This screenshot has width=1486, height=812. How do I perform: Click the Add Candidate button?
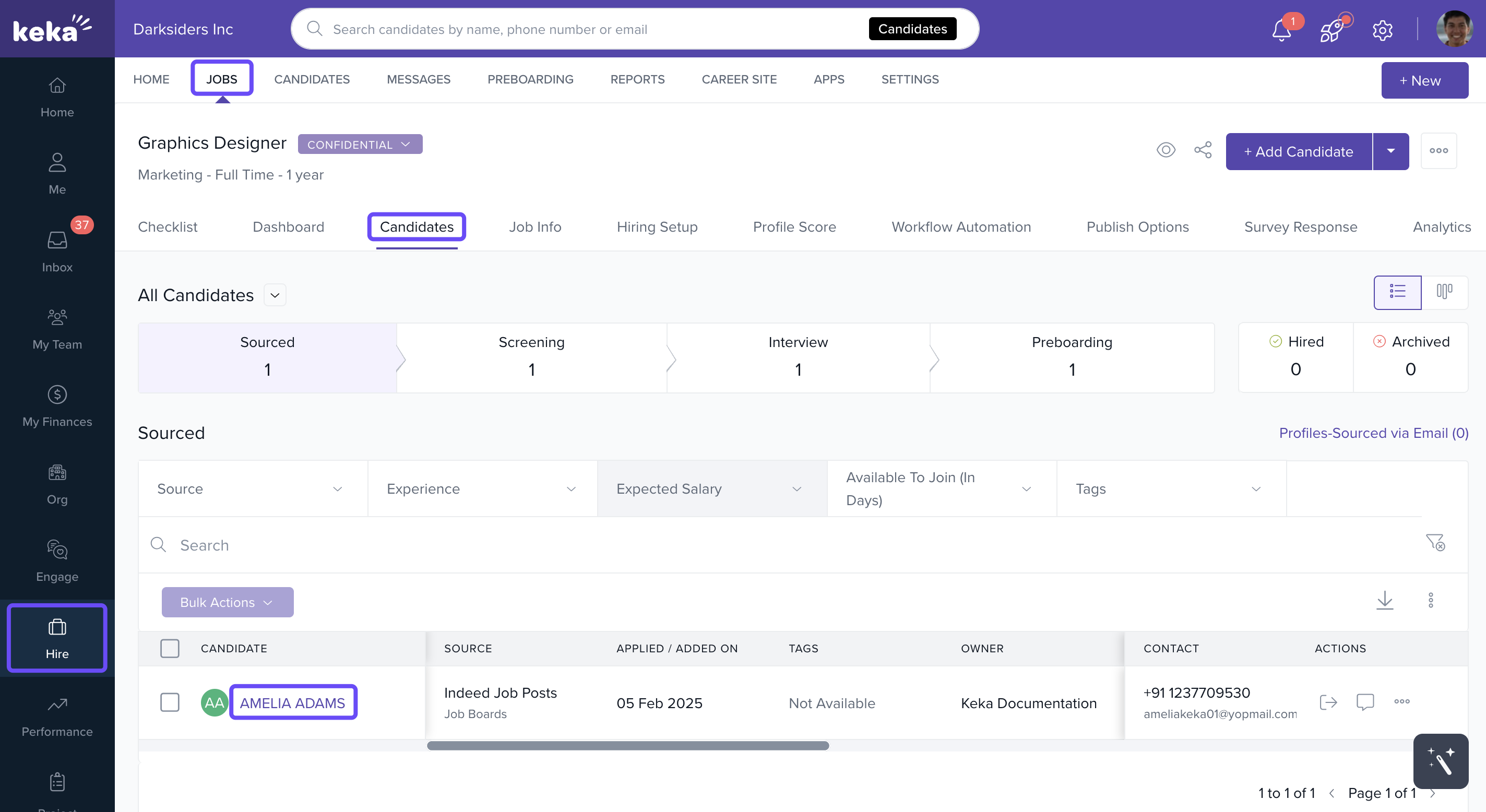1298,152
